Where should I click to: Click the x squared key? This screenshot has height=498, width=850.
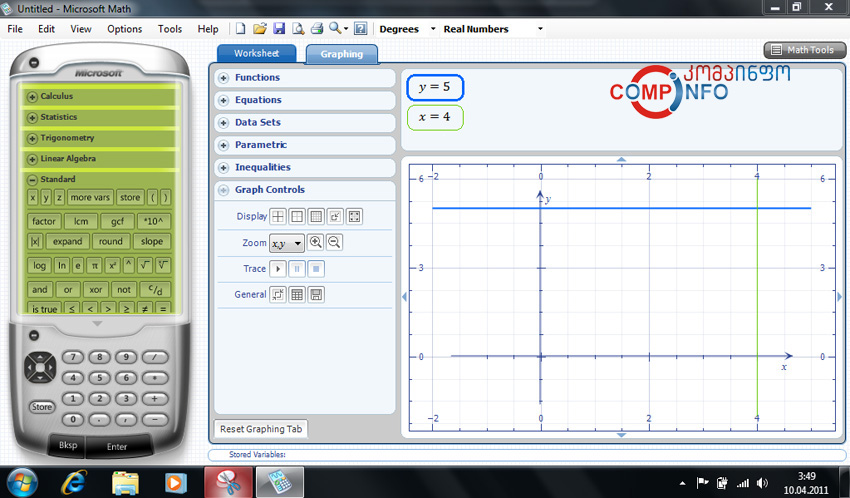coord(112,266)
